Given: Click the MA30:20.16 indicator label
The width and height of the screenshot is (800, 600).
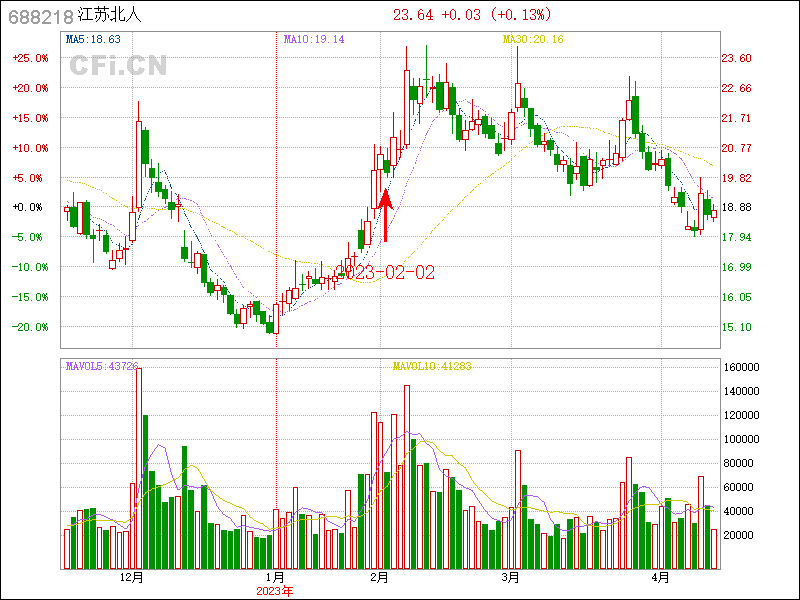Looking at the screenshot, I should 533,40.
